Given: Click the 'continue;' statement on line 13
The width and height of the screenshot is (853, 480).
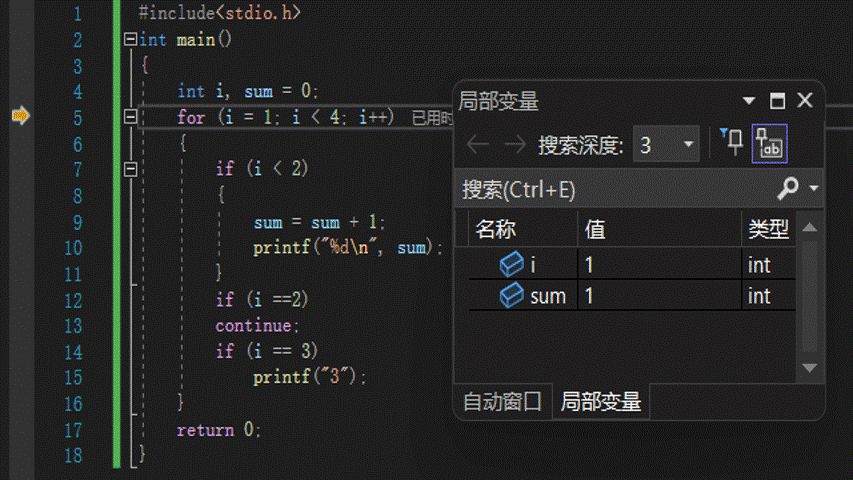Looking at the screenshot, I should pos(257,326).
